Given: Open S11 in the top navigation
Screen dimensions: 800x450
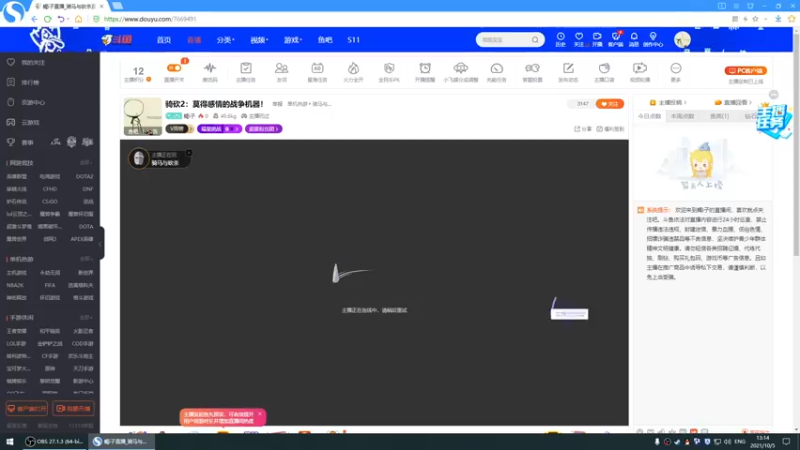Looking at the screenshot, I should pyautogui.click(x=354, y=40).
